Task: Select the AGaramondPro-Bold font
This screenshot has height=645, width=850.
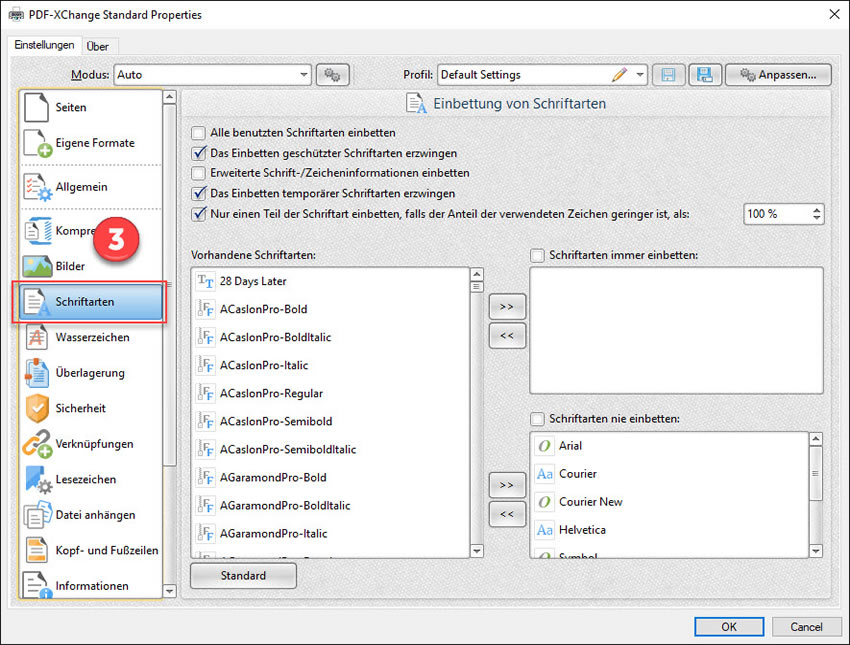Action: tap(330, 478)
